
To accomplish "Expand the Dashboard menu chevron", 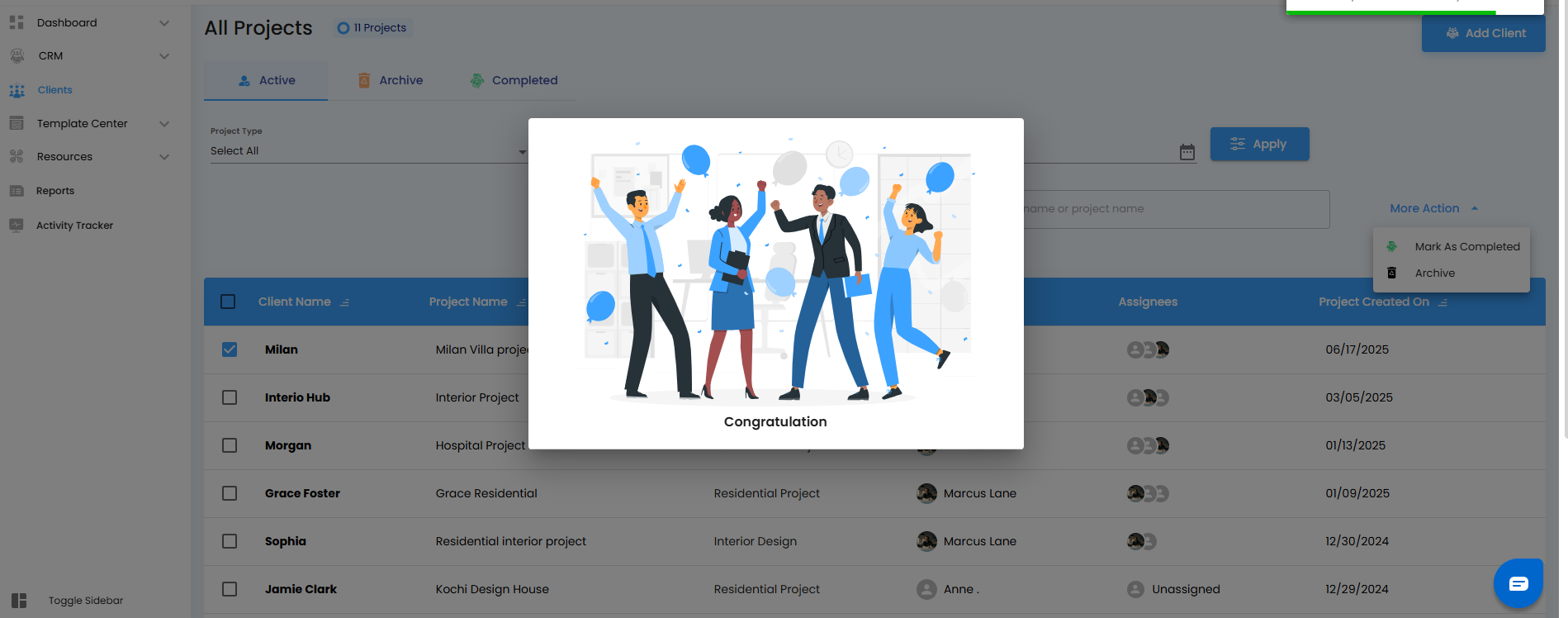I will 164,23.
